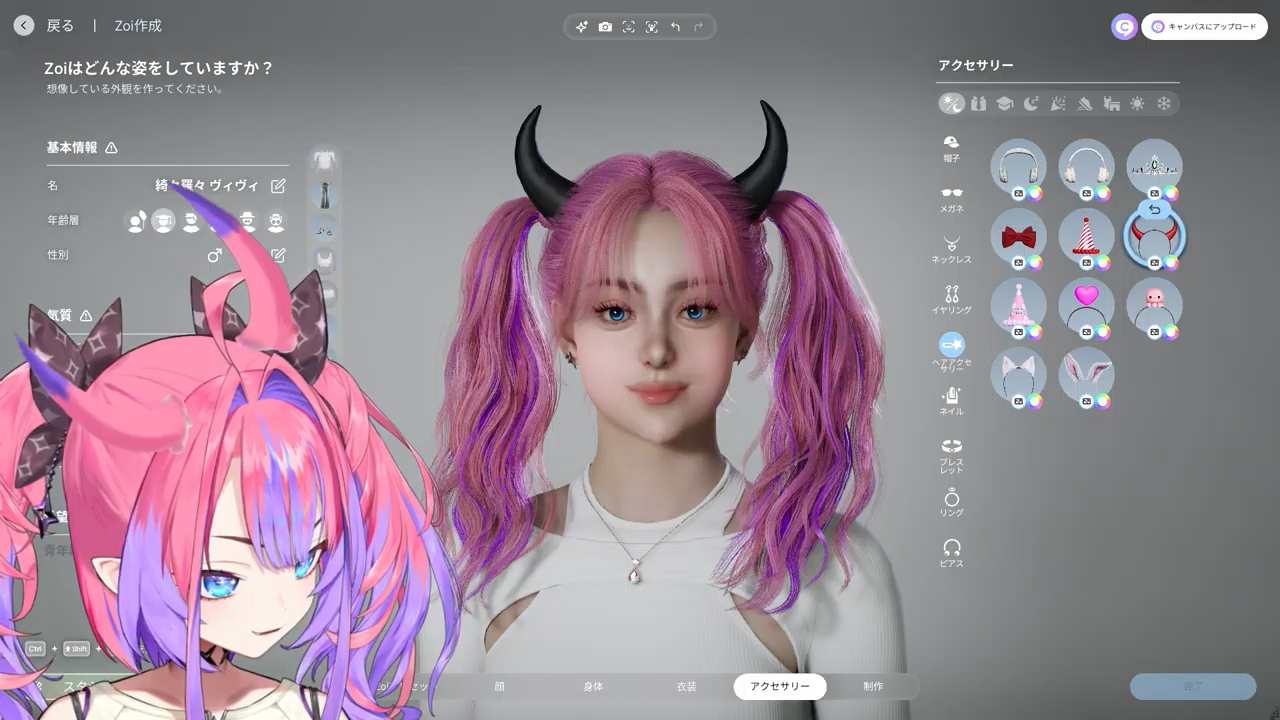Open the ブレスレット bracelet category

pos(951,453)
